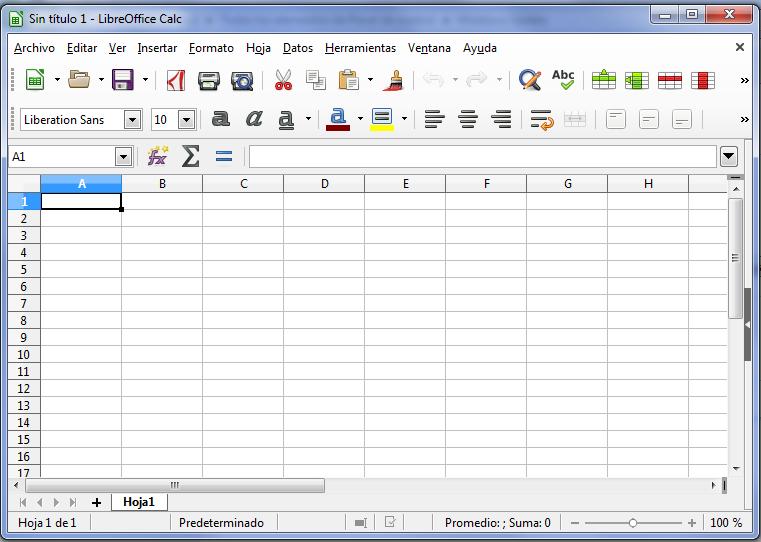Insert rows above
This screenshot has height=542, width=761.
[603, 80]
